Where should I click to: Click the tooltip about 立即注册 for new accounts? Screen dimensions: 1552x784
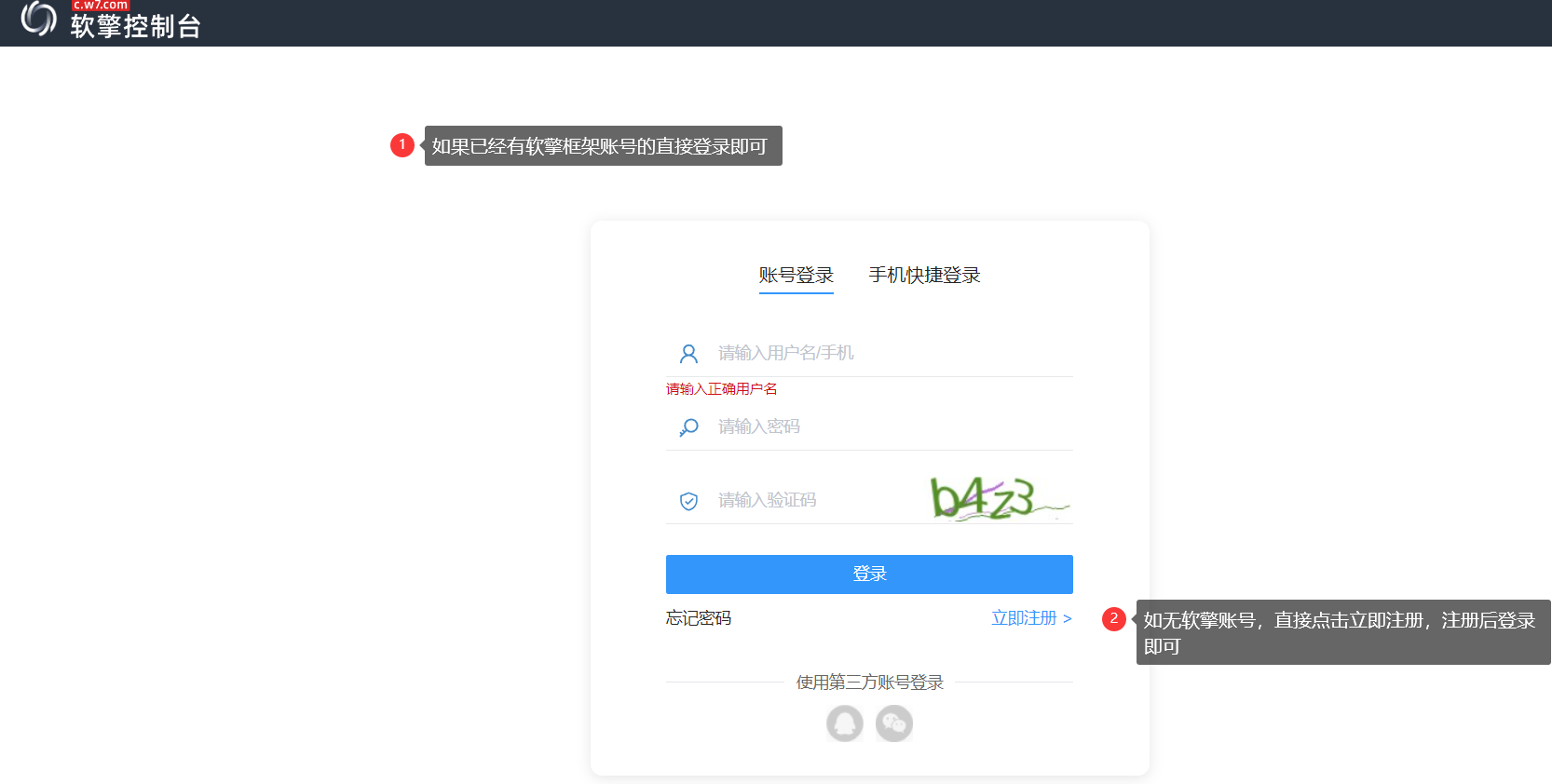pos(1342,632)
